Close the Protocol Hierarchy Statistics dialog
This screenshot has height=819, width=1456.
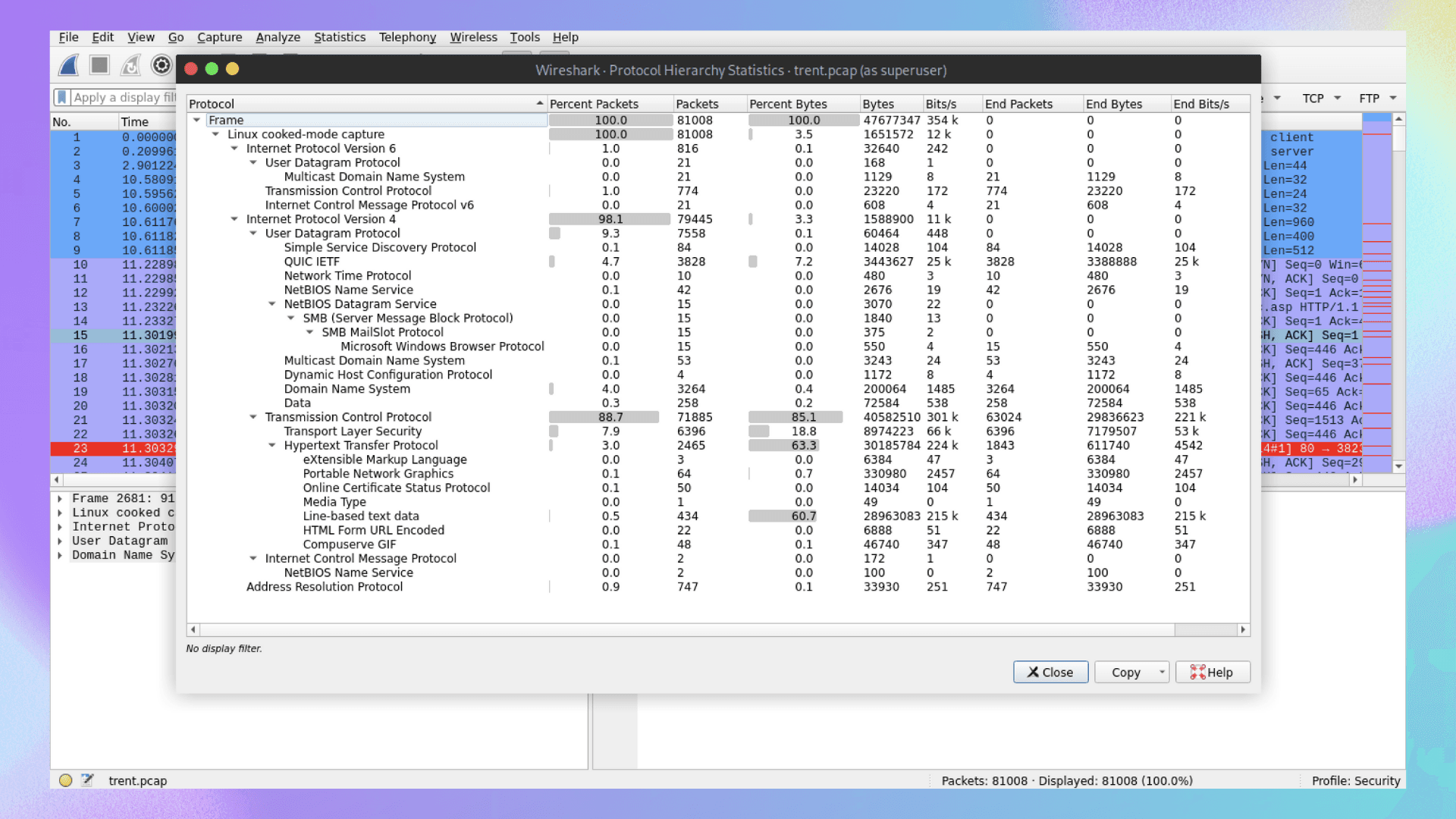(1050, 672)
